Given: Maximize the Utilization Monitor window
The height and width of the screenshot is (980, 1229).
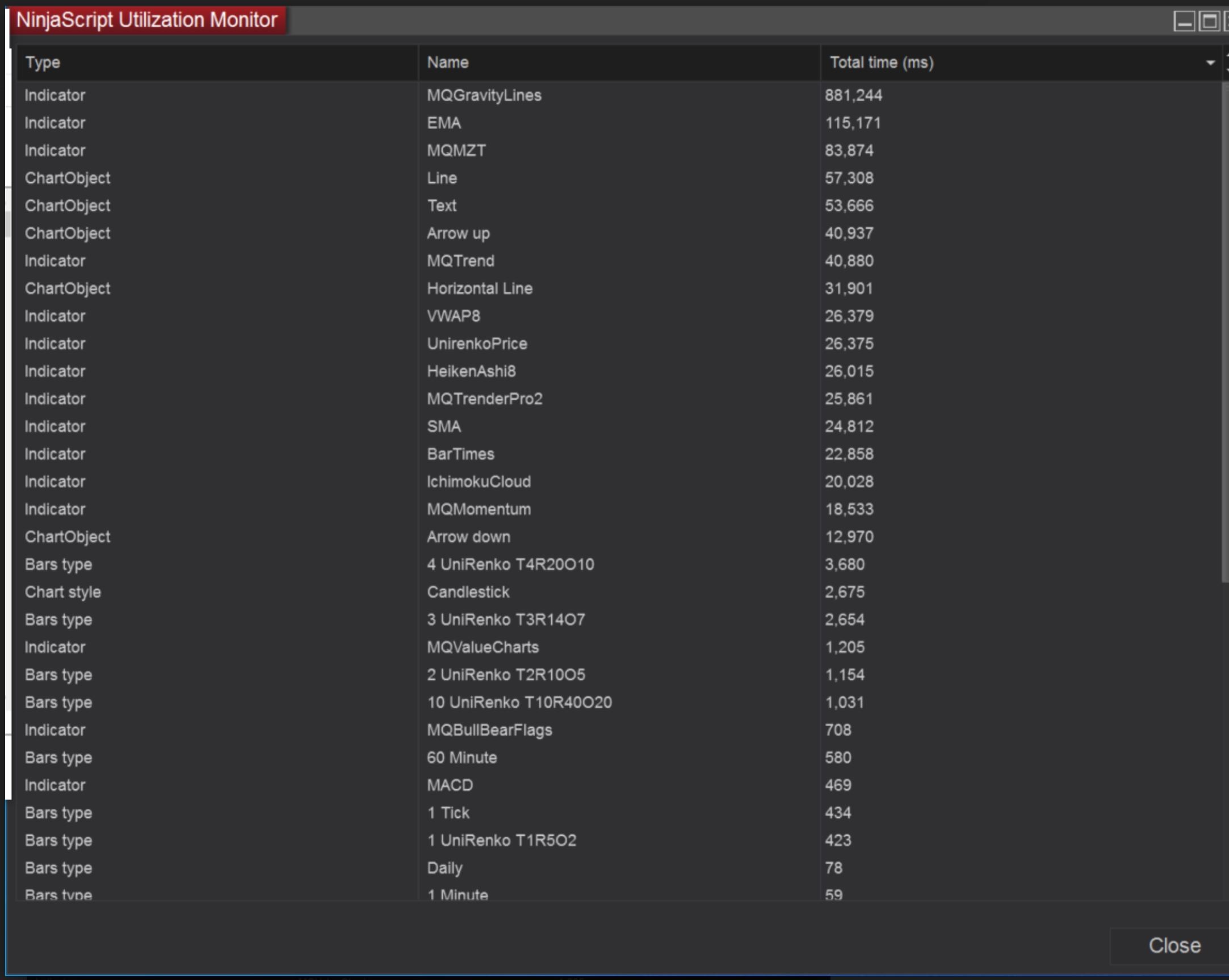Looking at the screenshot, I should (x=1209, y=22).
